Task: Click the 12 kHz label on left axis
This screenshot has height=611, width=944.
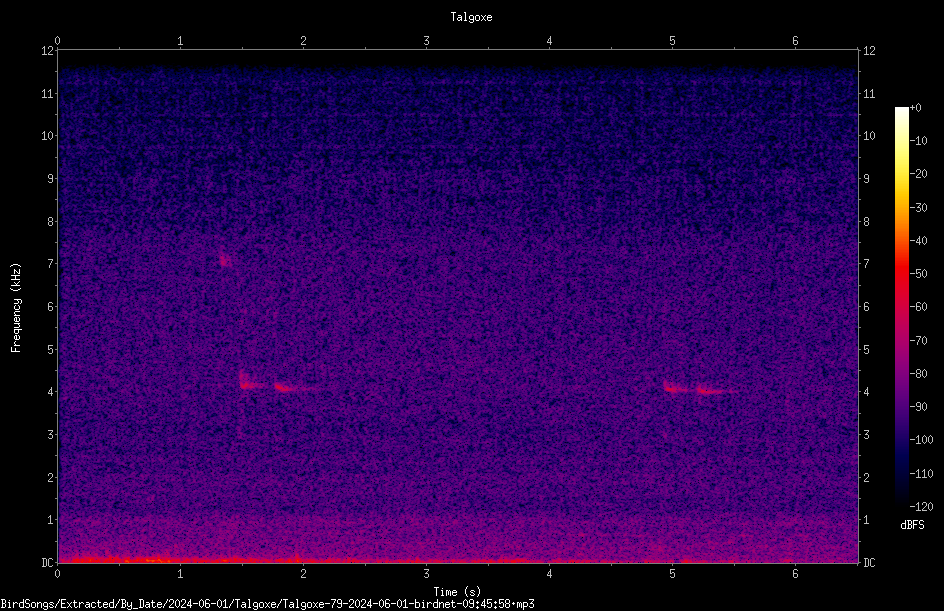Action: tap(47, 51)
